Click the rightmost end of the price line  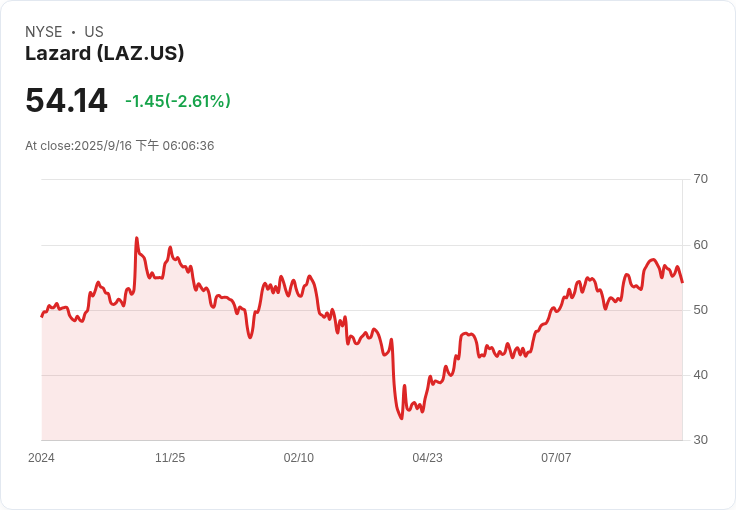(682, 282)
